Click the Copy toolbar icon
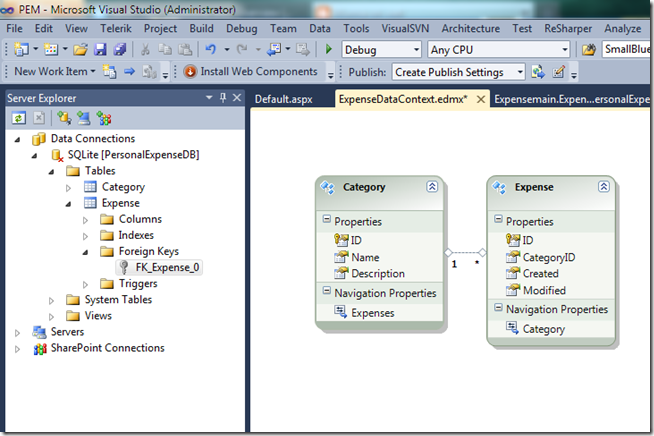 [x=165, y=50]
